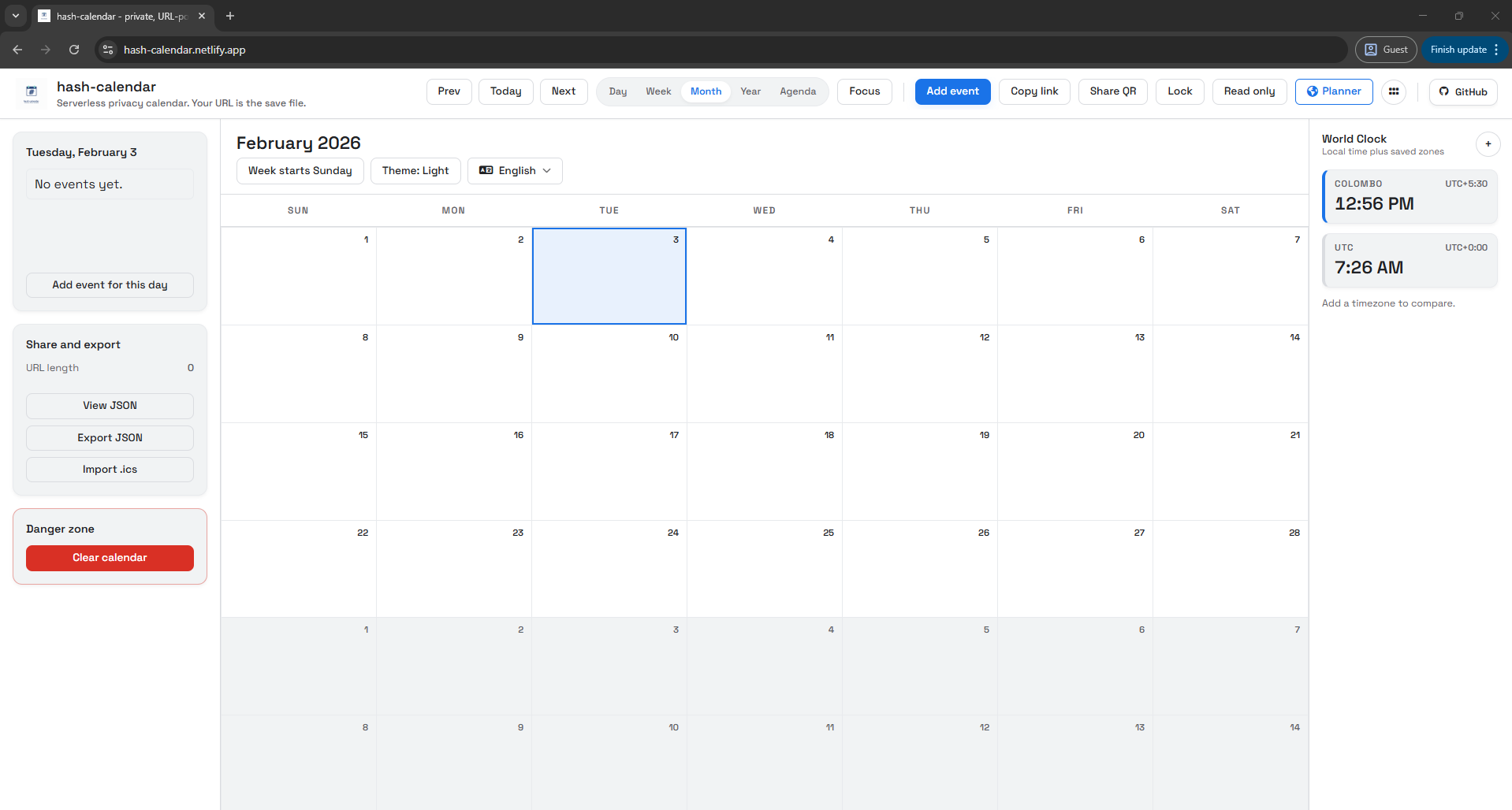Reload the page in the browser

coord(73,49)
